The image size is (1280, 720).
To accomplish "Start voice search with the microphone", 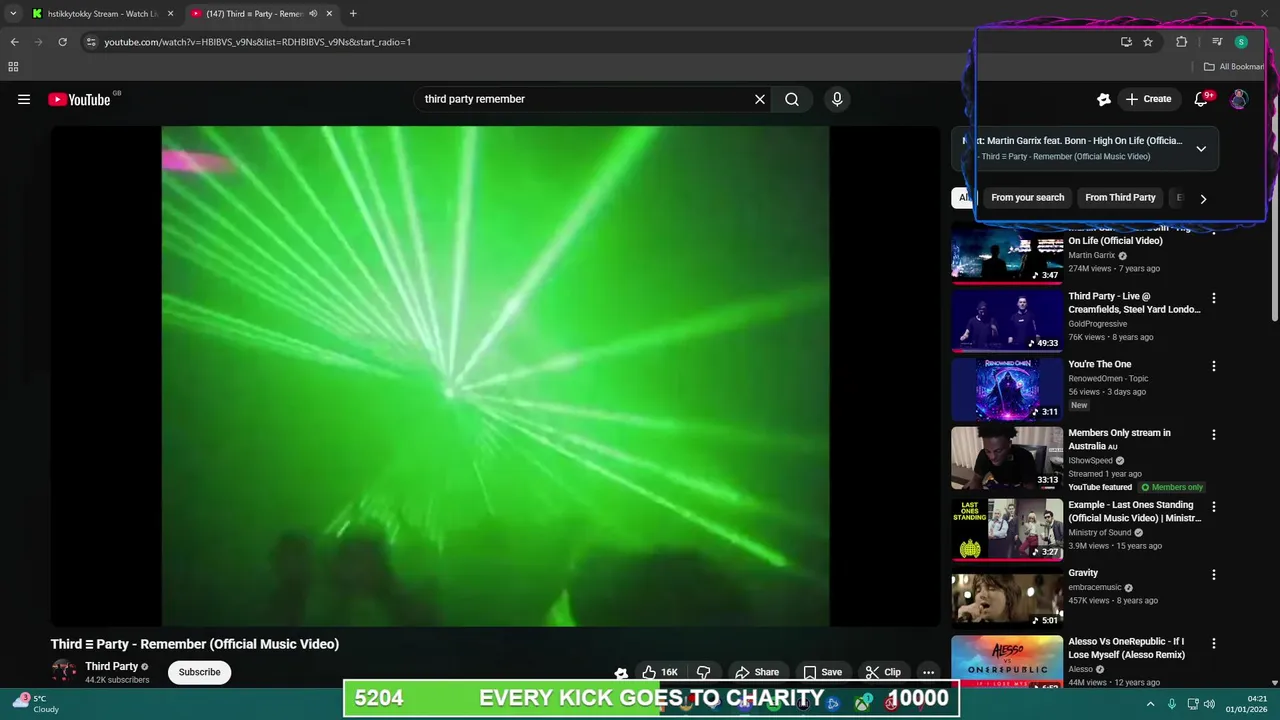I will [x=837, y=99].
